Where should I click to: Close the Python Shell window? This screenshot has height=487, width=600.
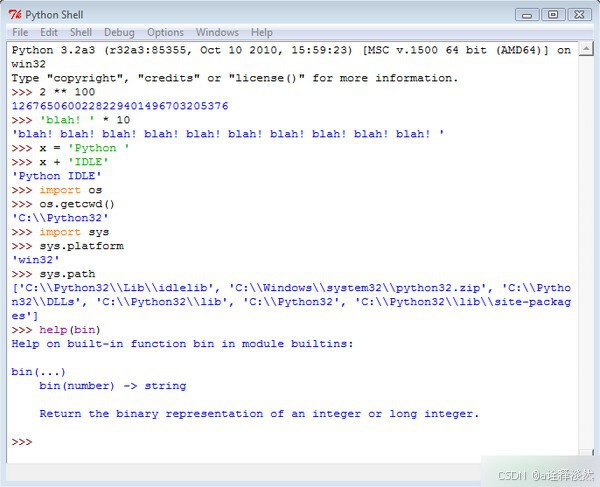click(579, 15)
